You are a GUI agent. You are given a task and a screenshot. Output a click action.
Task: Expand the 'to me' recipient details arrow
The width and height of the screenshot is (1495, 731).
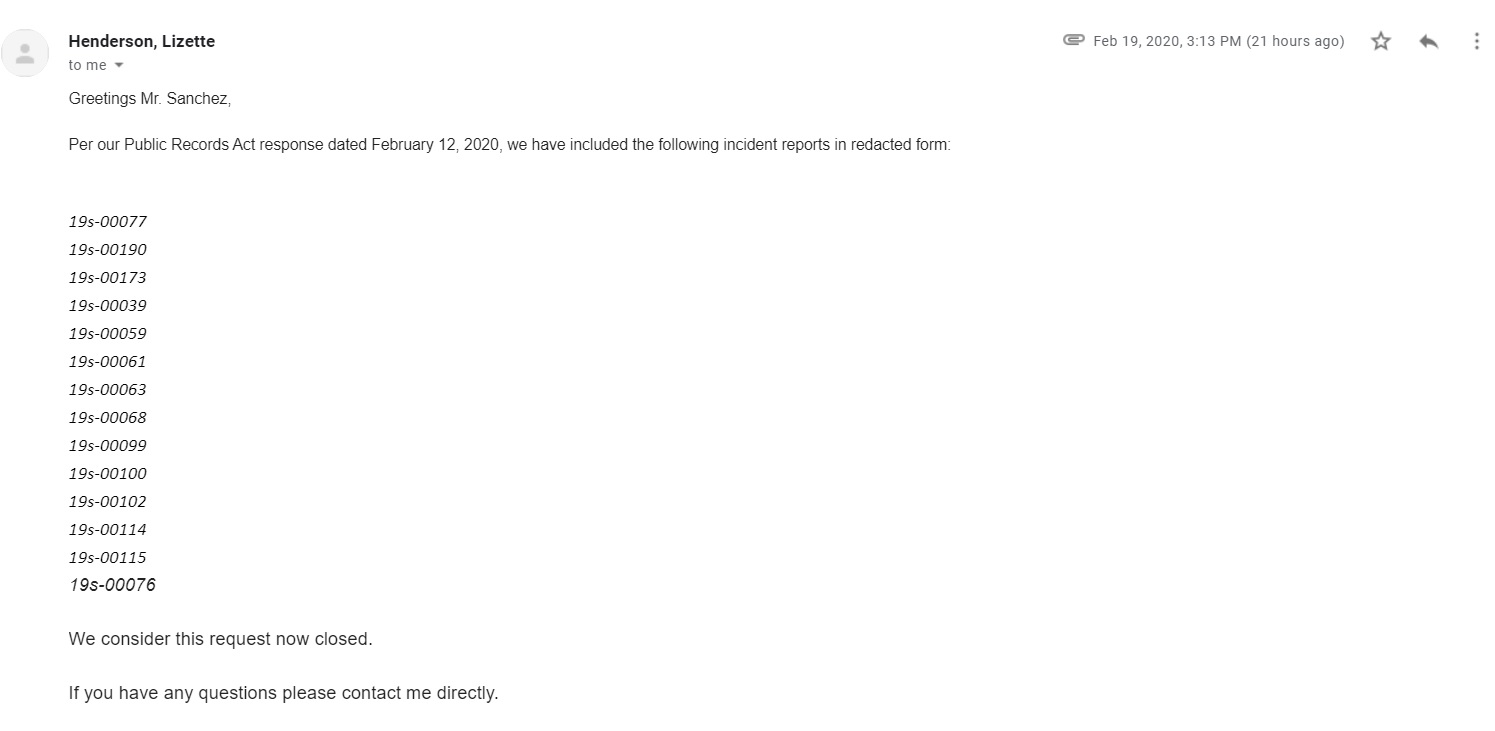[119, 66]
